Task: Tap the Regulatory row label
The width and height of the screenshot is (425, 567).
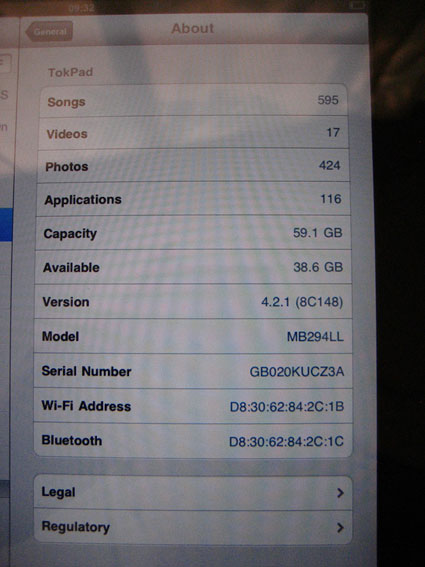Action: 76,527
